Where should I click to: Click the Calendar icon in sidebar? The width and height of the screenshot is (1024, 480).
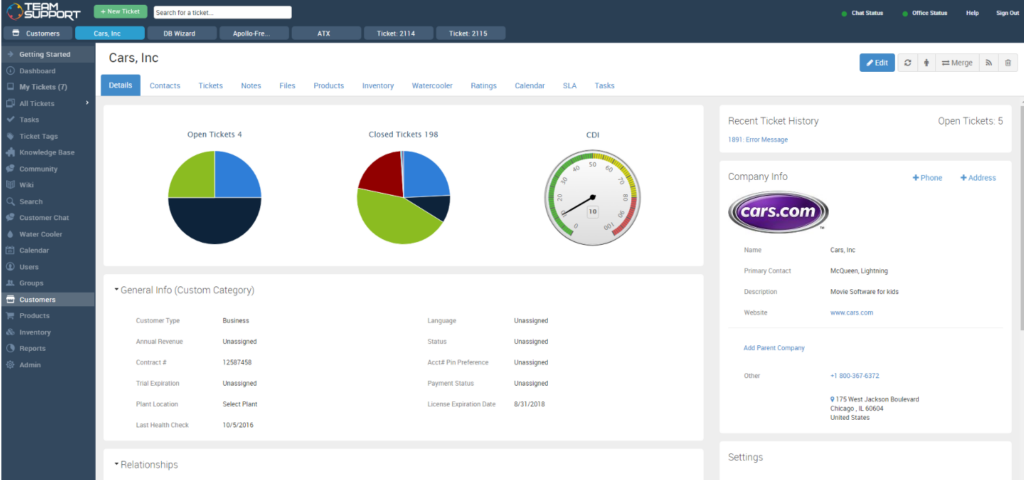tap(10, 250)
